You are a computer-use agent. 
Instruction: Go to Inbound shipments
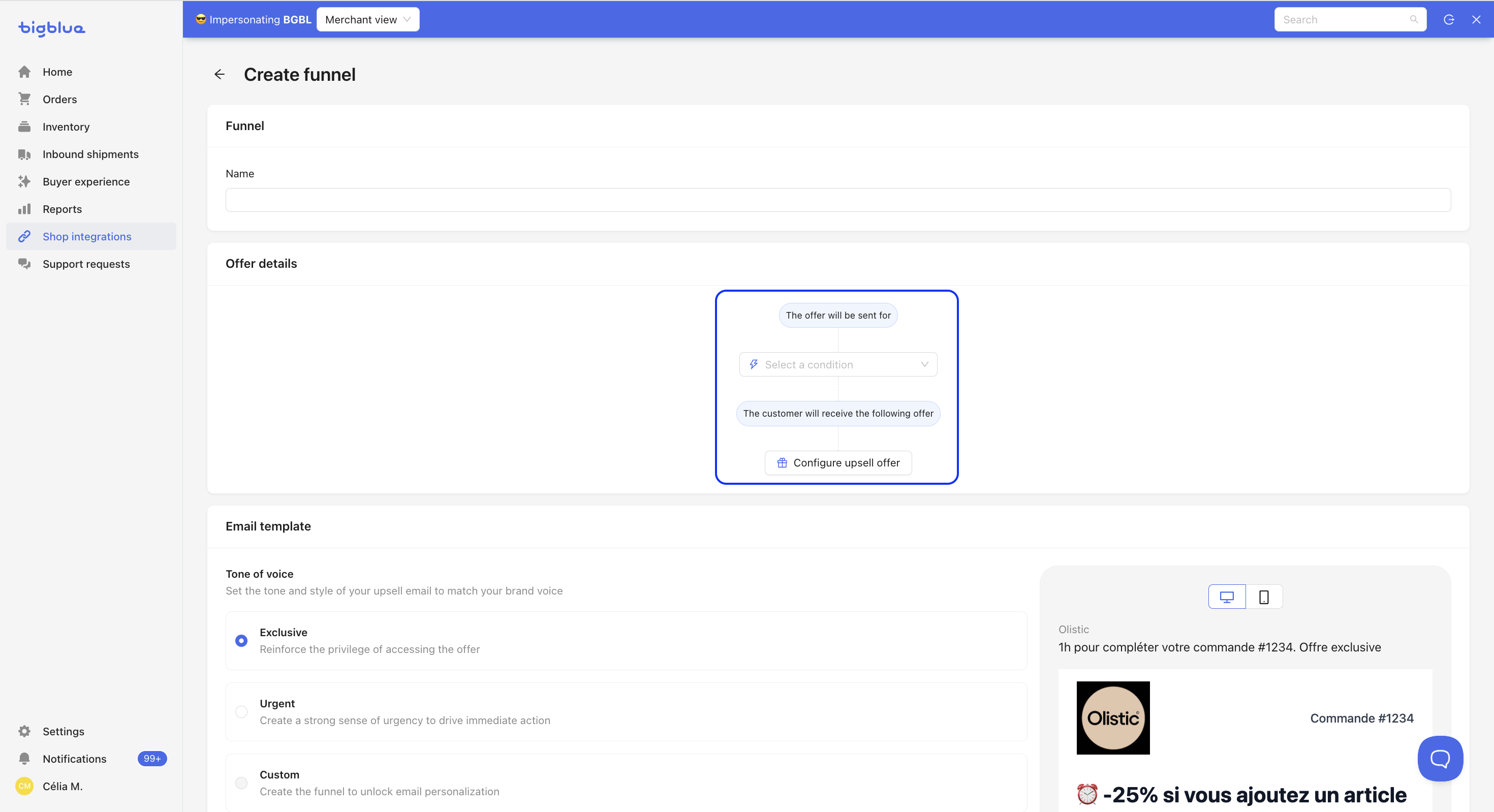click(91, 154)
